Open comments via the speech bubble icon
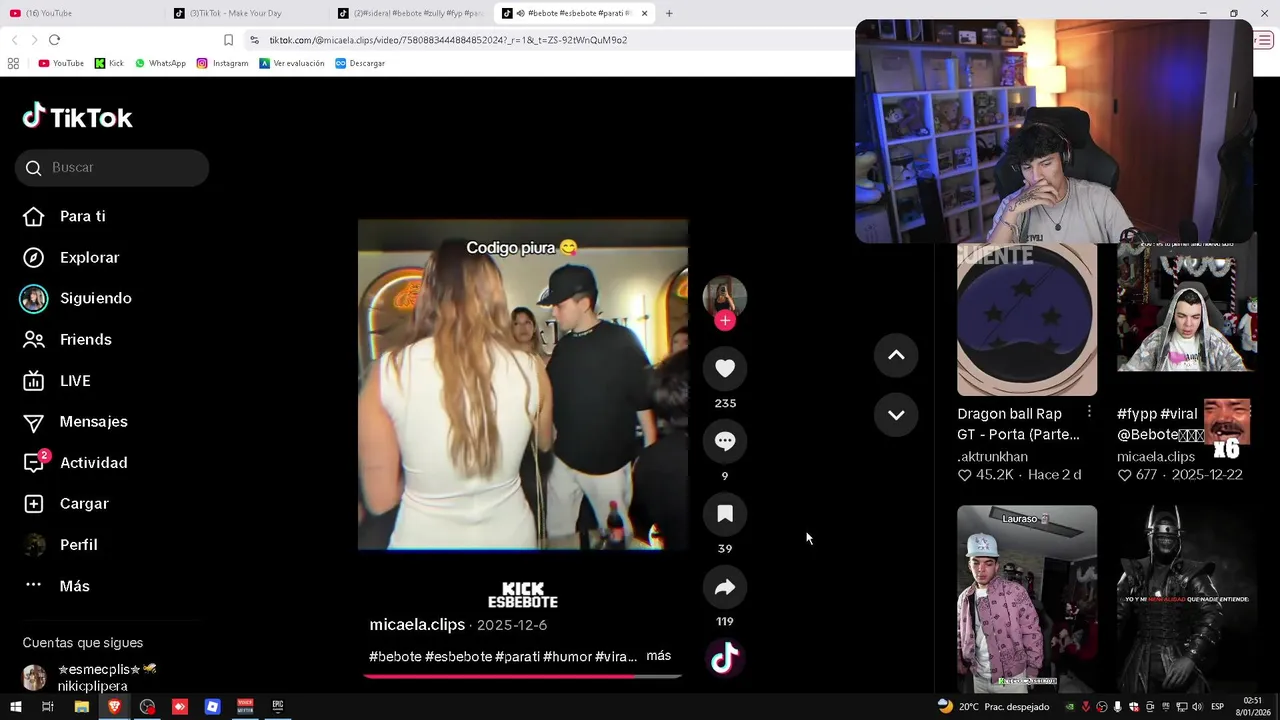The width and height of the screenshot is (1280, 720). pyautogui.click(x=725, y=441)
